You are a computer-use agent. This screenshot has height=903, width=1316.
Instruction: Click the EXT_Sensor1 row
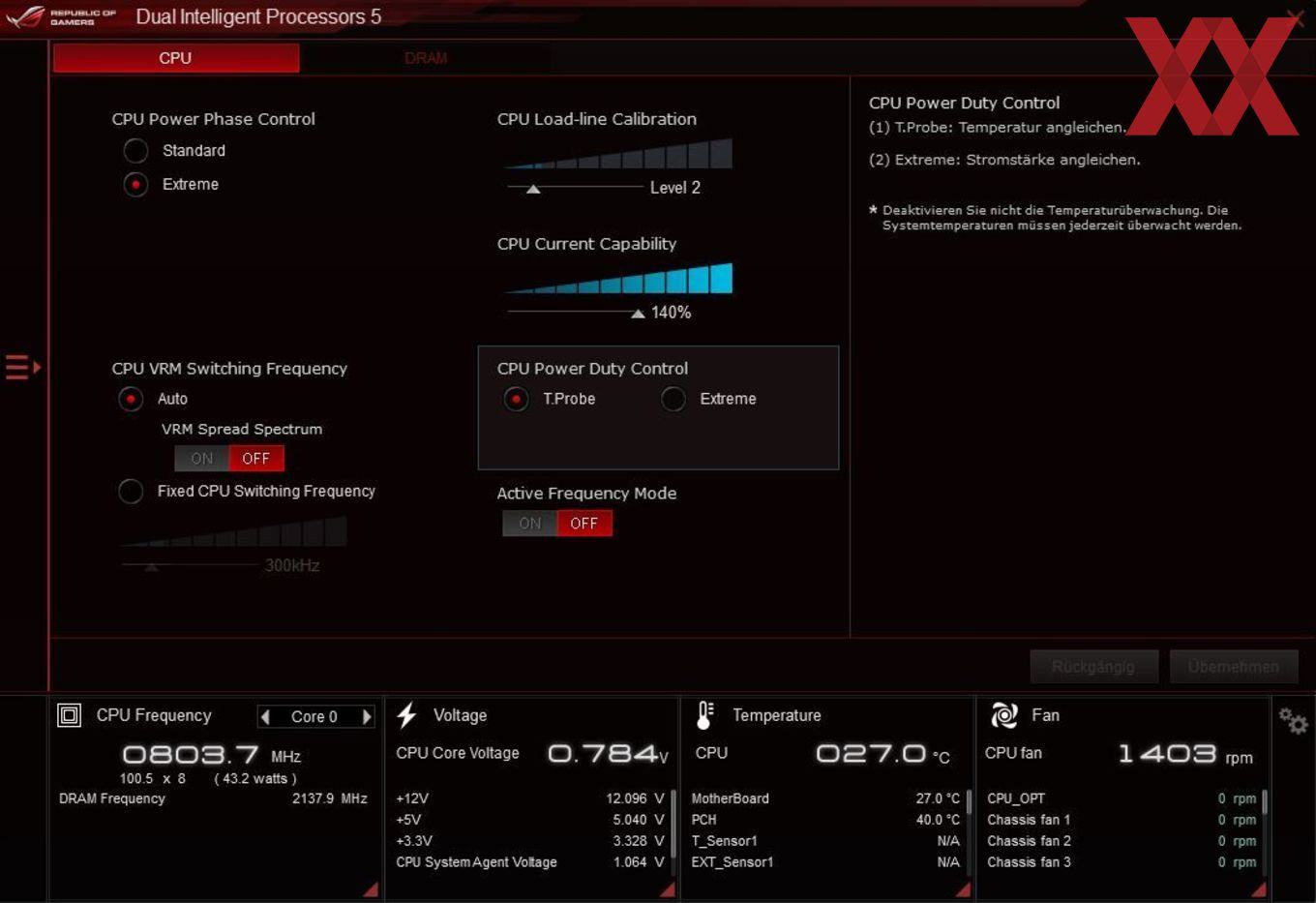click(825, 862)
